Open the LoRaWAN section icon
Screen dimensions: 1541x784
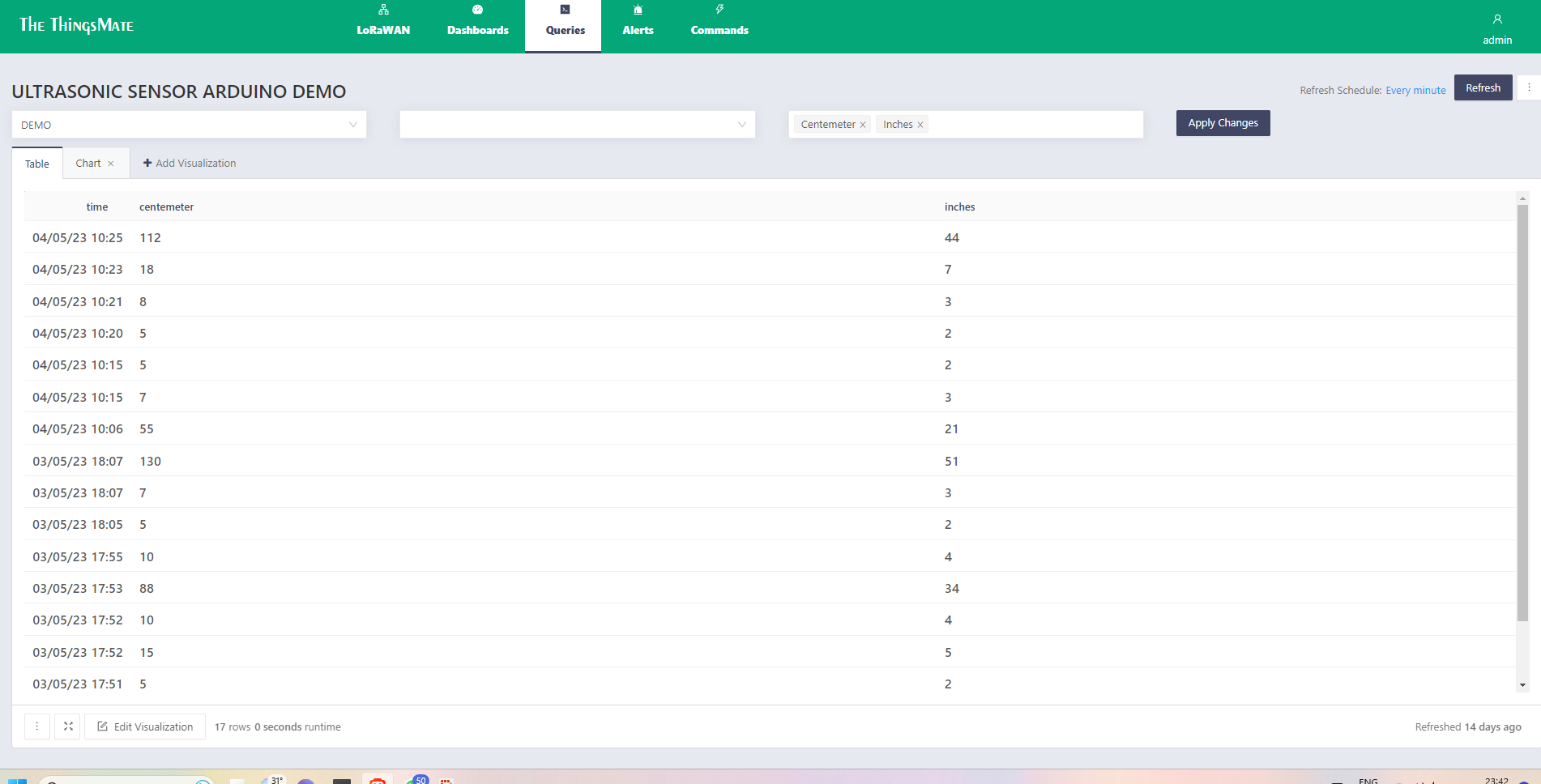(382, 10)
